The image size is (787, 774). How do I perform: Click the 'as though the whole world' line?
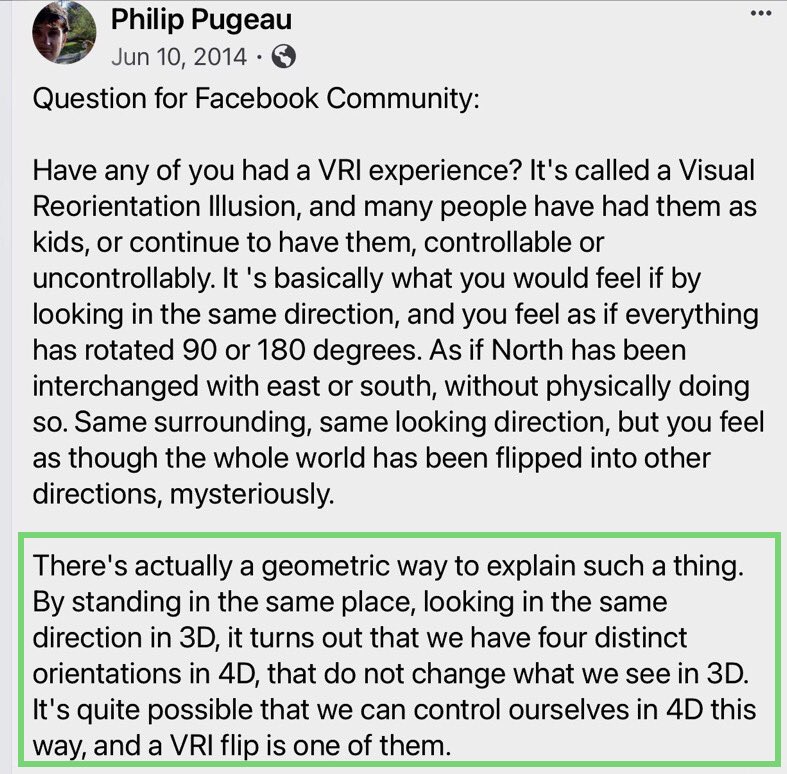371,458
